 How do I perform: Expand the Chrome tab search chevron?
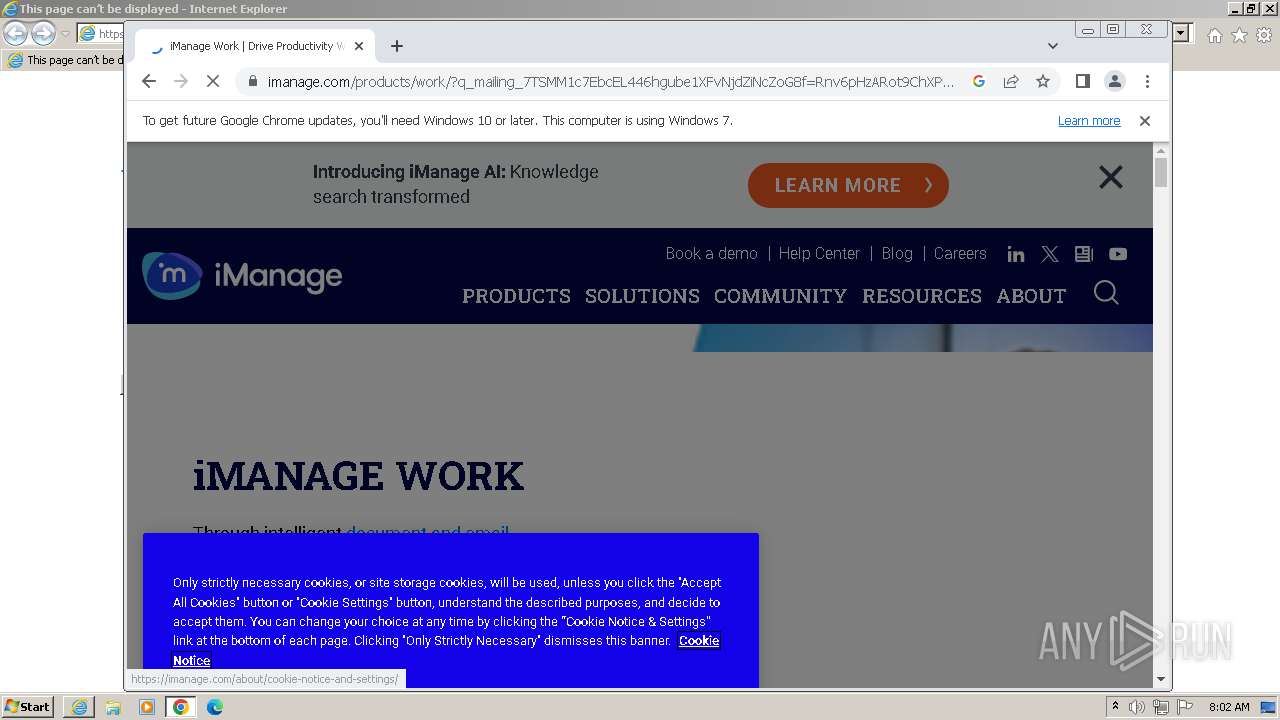[x=1053, y=46]
